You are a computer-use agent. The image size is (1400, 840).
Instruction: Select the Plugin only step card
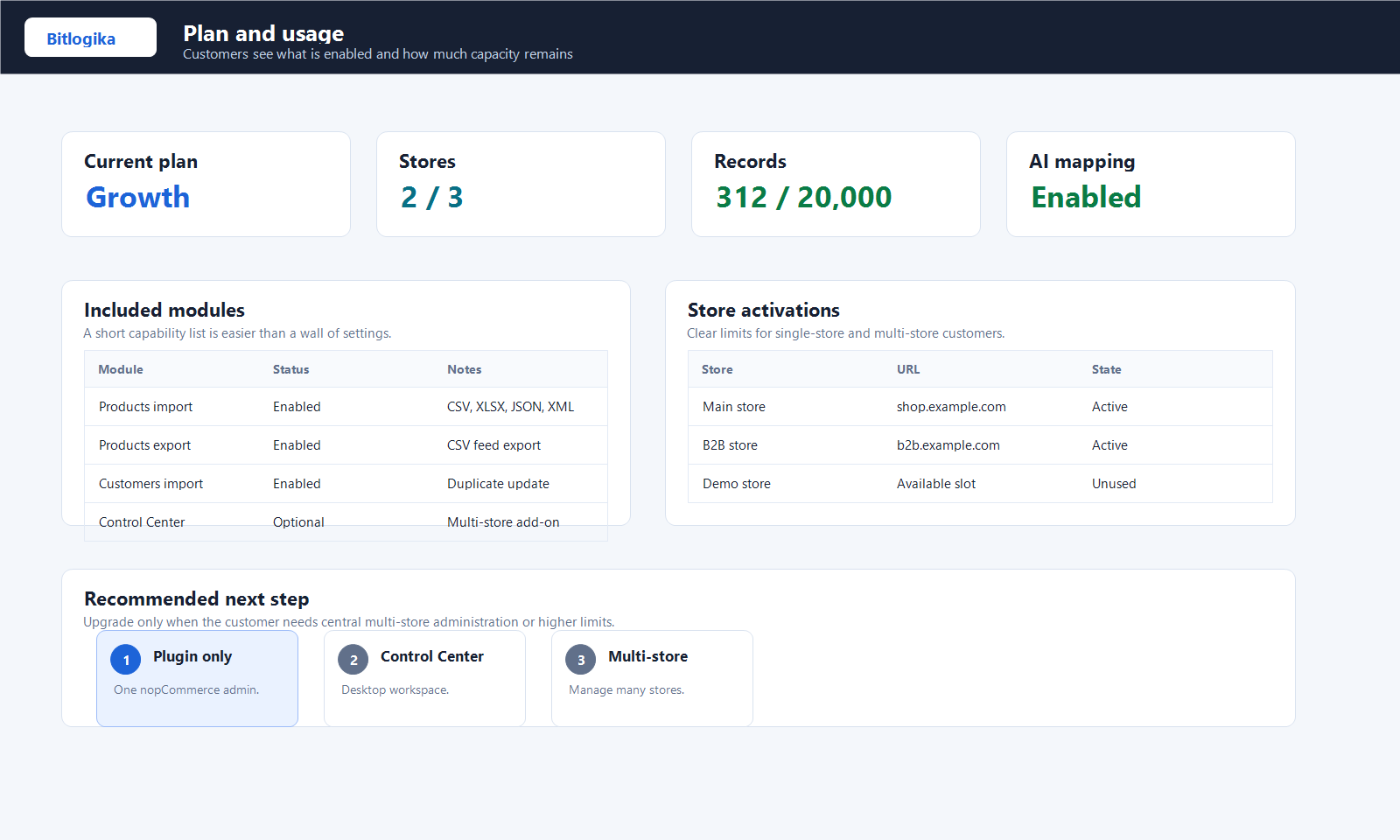[197, 678]
